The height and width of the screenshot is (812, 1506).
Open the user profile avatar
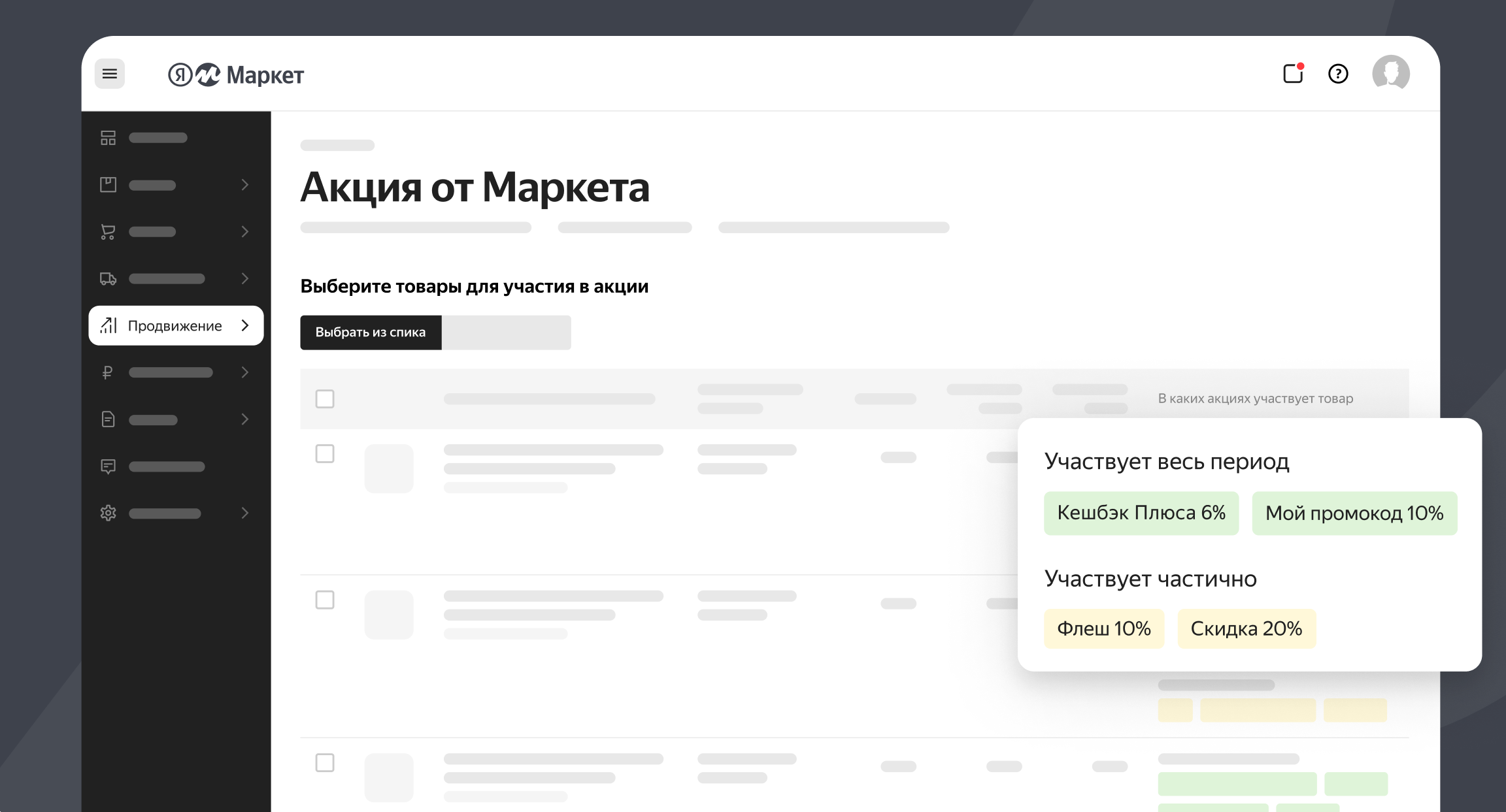pyautogui.click(x=1390, y=73)
